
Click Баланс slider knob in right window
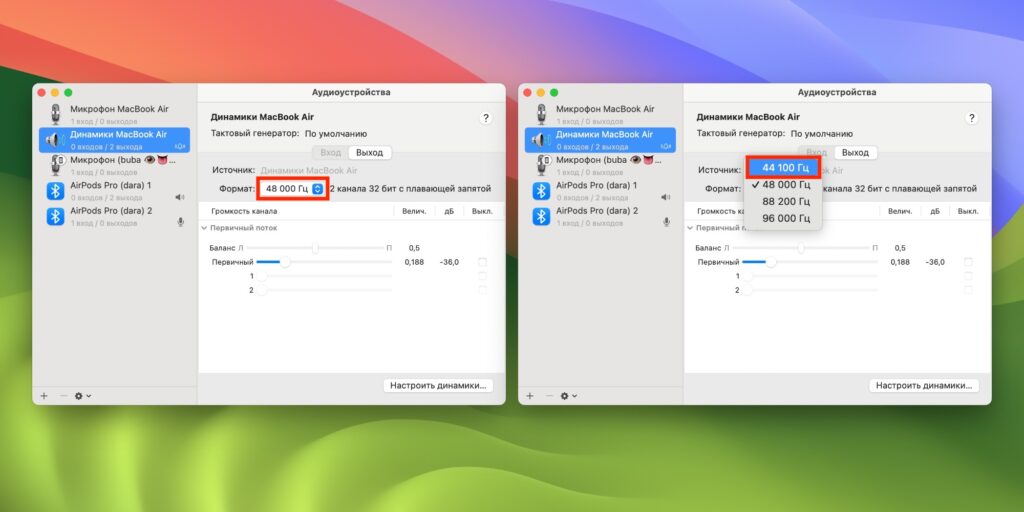(801, 248)
